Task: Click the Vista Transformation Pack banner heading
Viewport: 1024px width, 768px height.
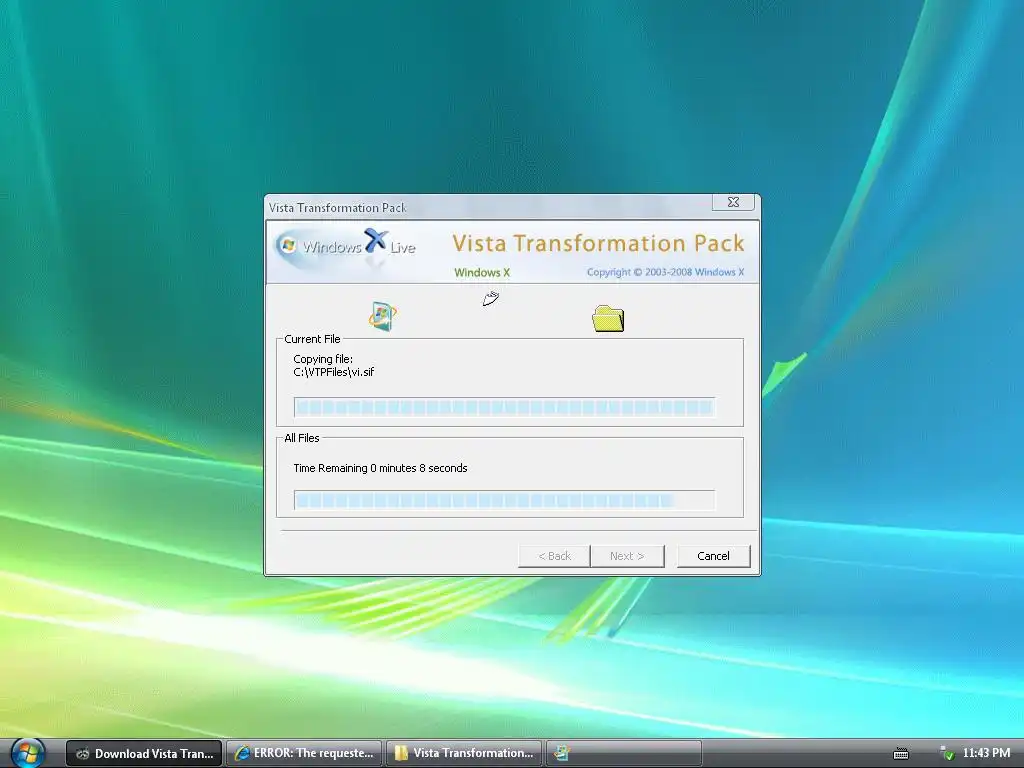Action: [598, 243]
